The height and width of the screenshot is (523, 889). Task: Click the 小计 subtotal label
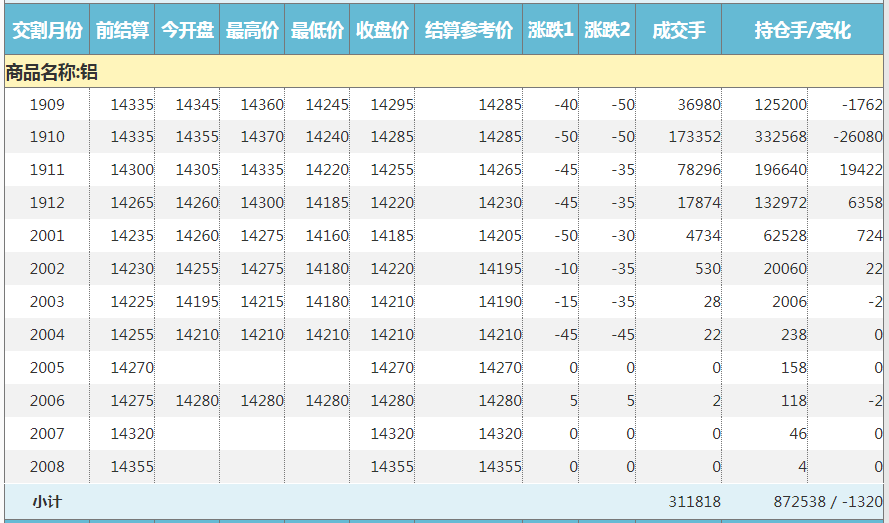47,502
